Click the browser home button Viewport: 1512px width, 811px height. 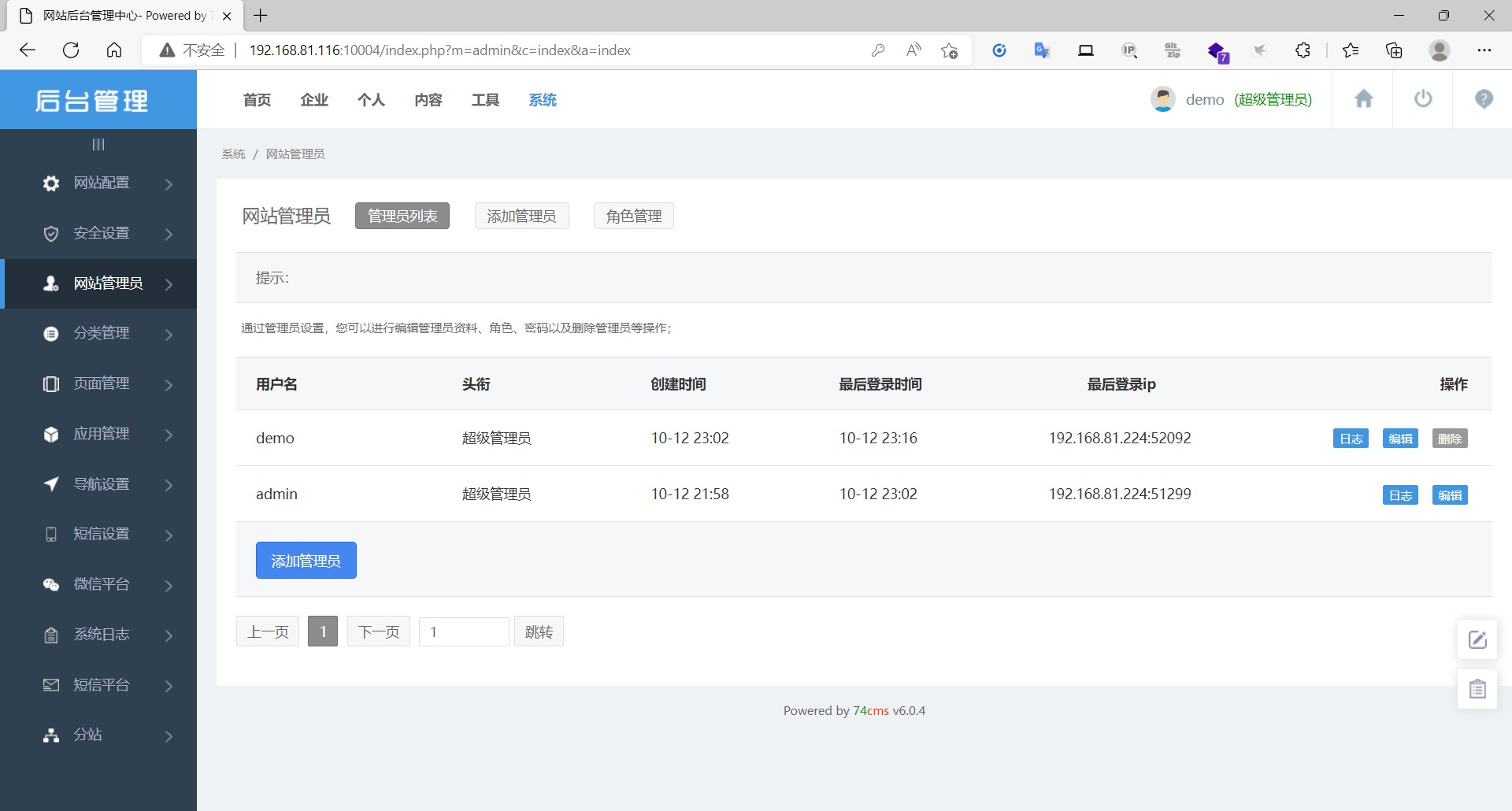pos(114,50)
